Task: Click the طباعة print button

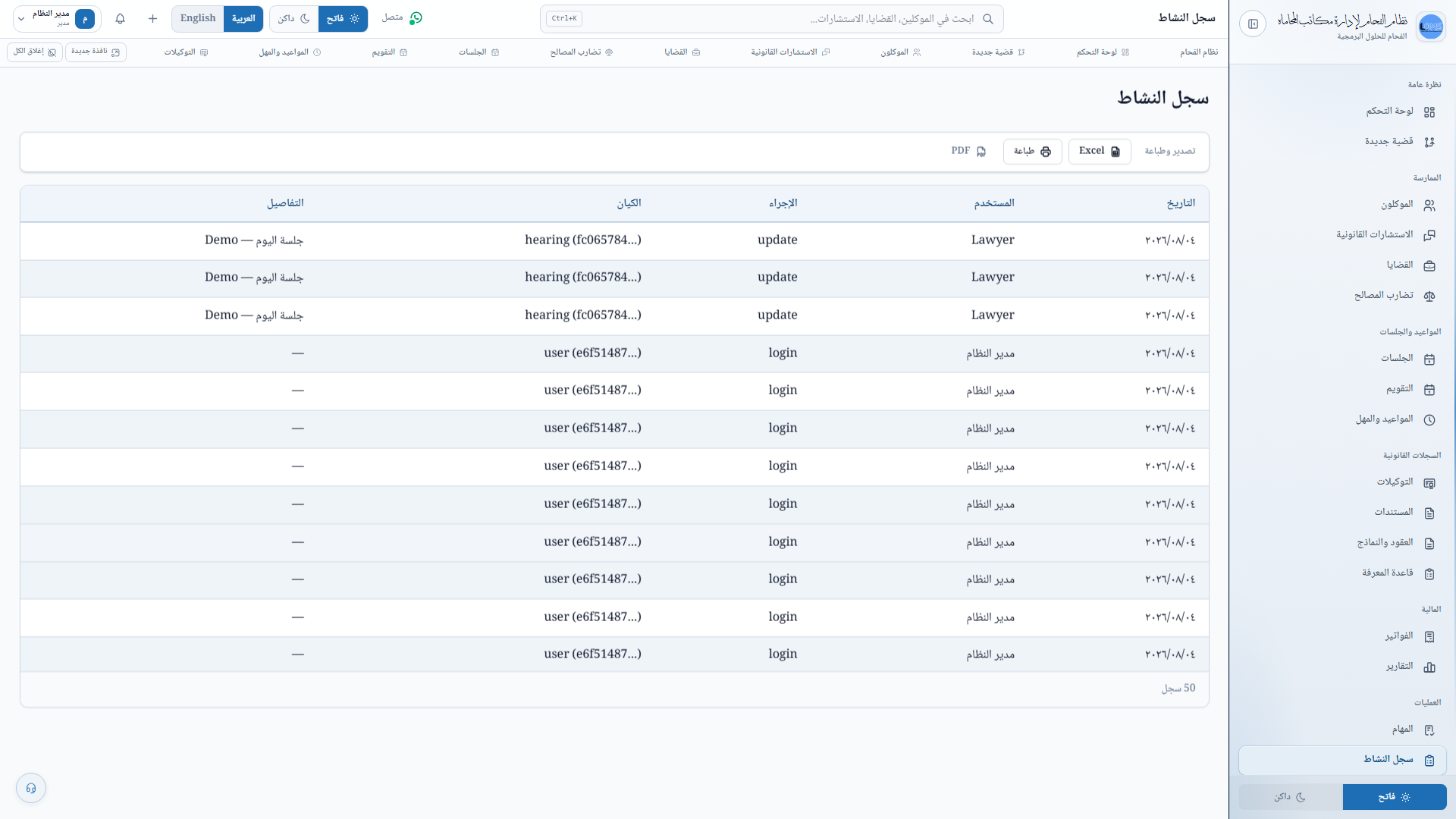Action: point(1033,152)
